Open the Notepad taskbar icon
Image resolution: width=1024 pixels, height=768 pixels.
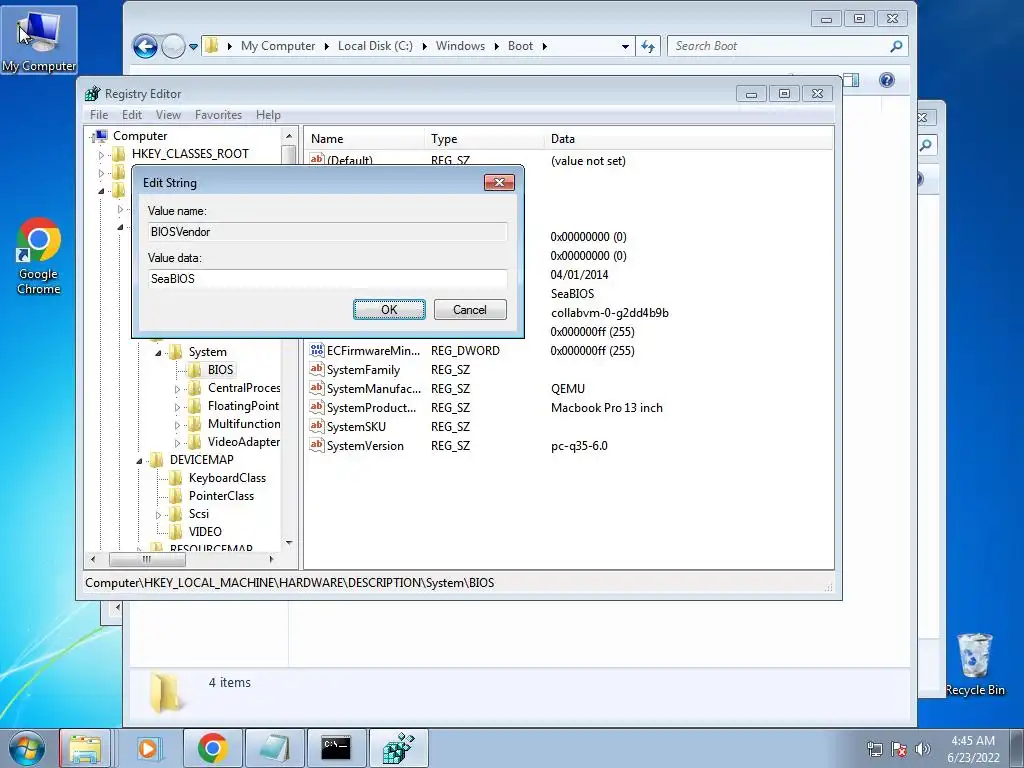pos(275,748)
